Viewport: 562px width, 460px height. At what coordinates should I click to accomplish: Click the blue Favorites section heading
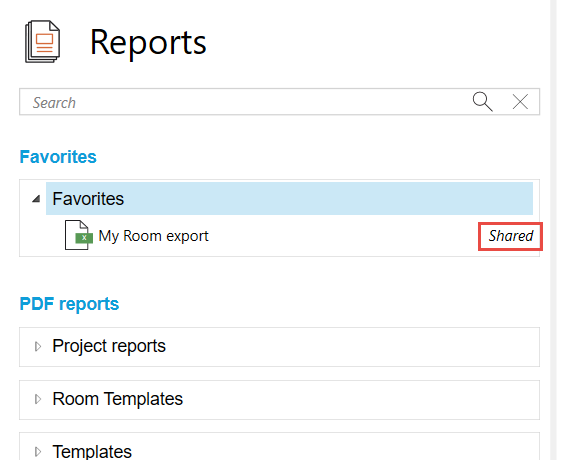coord(58,157)
